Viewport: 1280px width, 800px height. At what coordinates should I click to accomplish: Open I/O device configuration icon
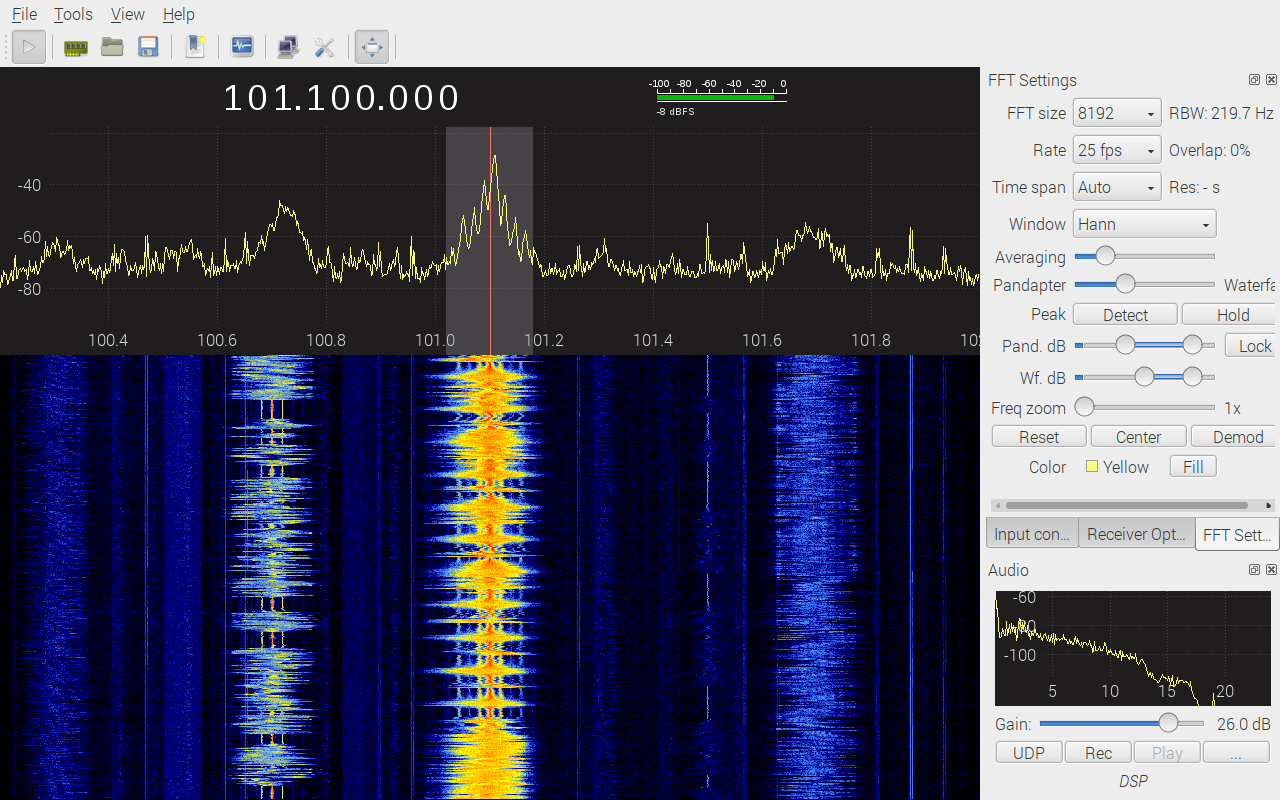click(x=76, y=47)
